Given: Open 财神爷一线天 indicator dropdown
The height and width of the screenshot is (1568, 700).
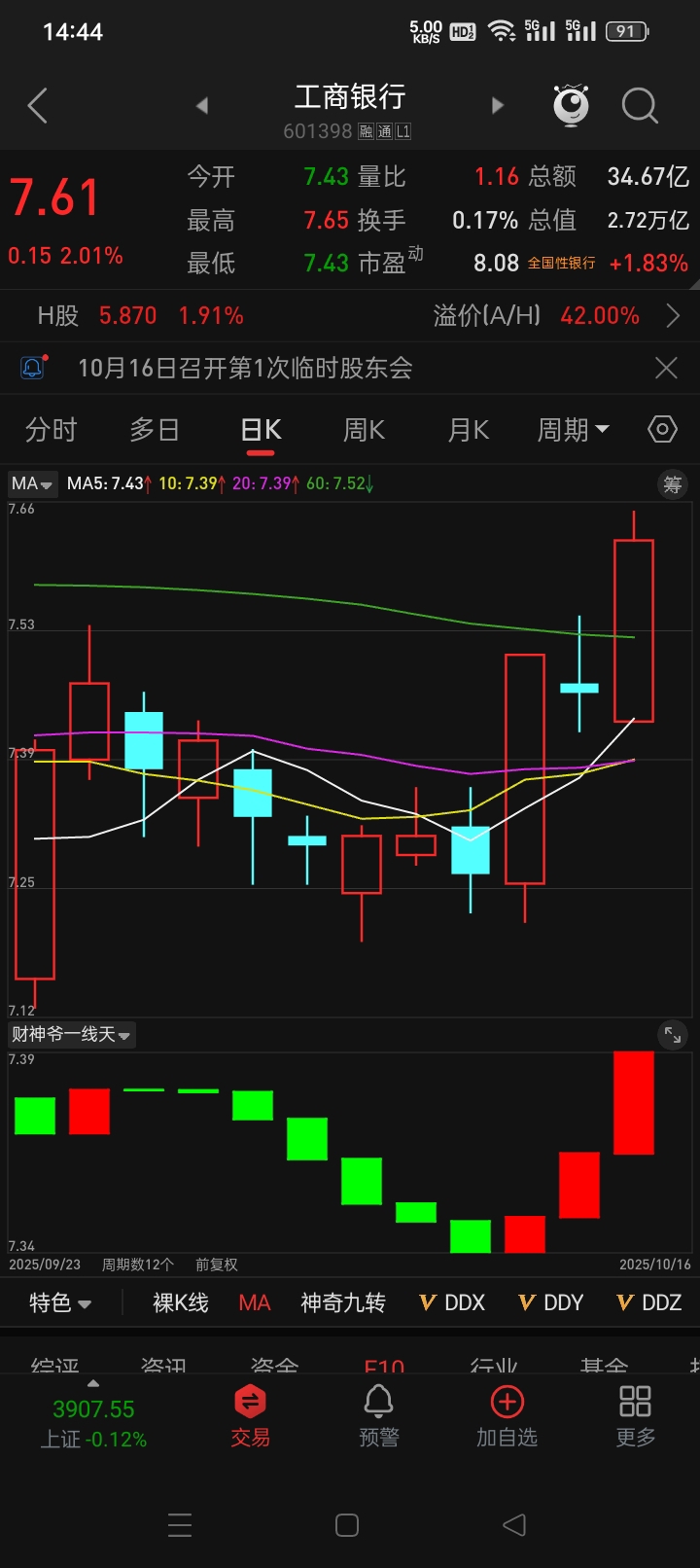Looking at the screenshot, I should [71, 1034].
